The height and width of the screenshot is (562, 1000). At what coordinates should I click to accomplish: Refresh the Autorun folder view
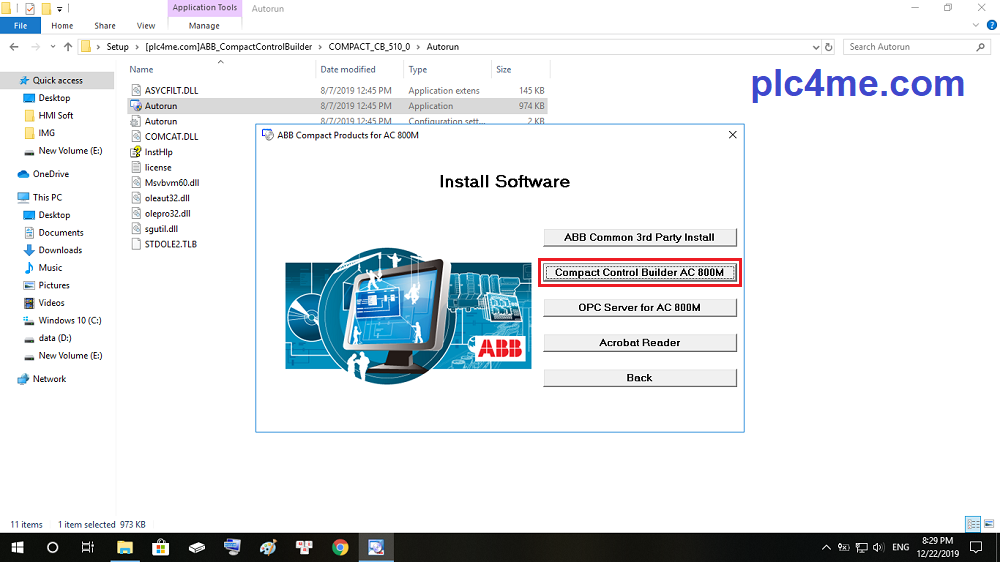(x=828, y=47)
